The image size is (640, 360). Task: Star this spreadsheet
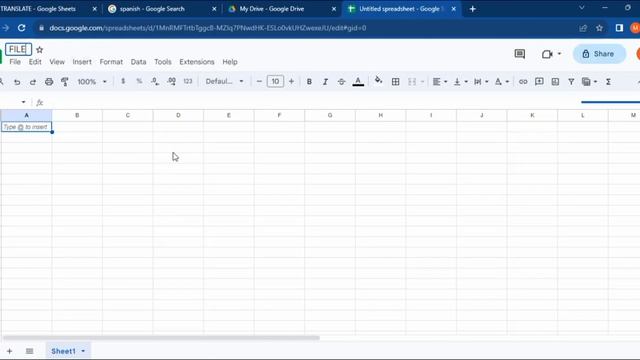[x=40, y=50]
